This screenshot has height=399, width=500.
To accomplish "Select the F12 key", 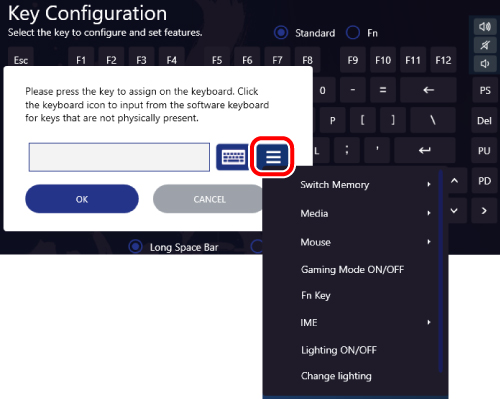I will pos(443,60).
